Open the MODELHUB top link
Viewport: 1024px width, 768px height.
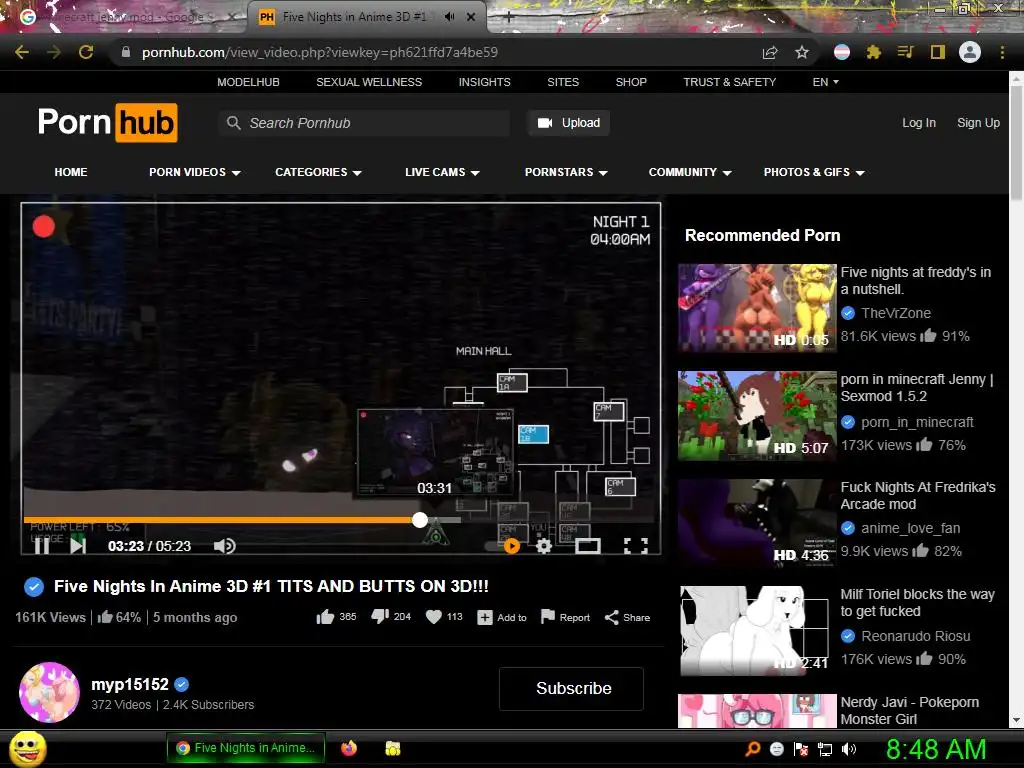(x=248, y=82)
